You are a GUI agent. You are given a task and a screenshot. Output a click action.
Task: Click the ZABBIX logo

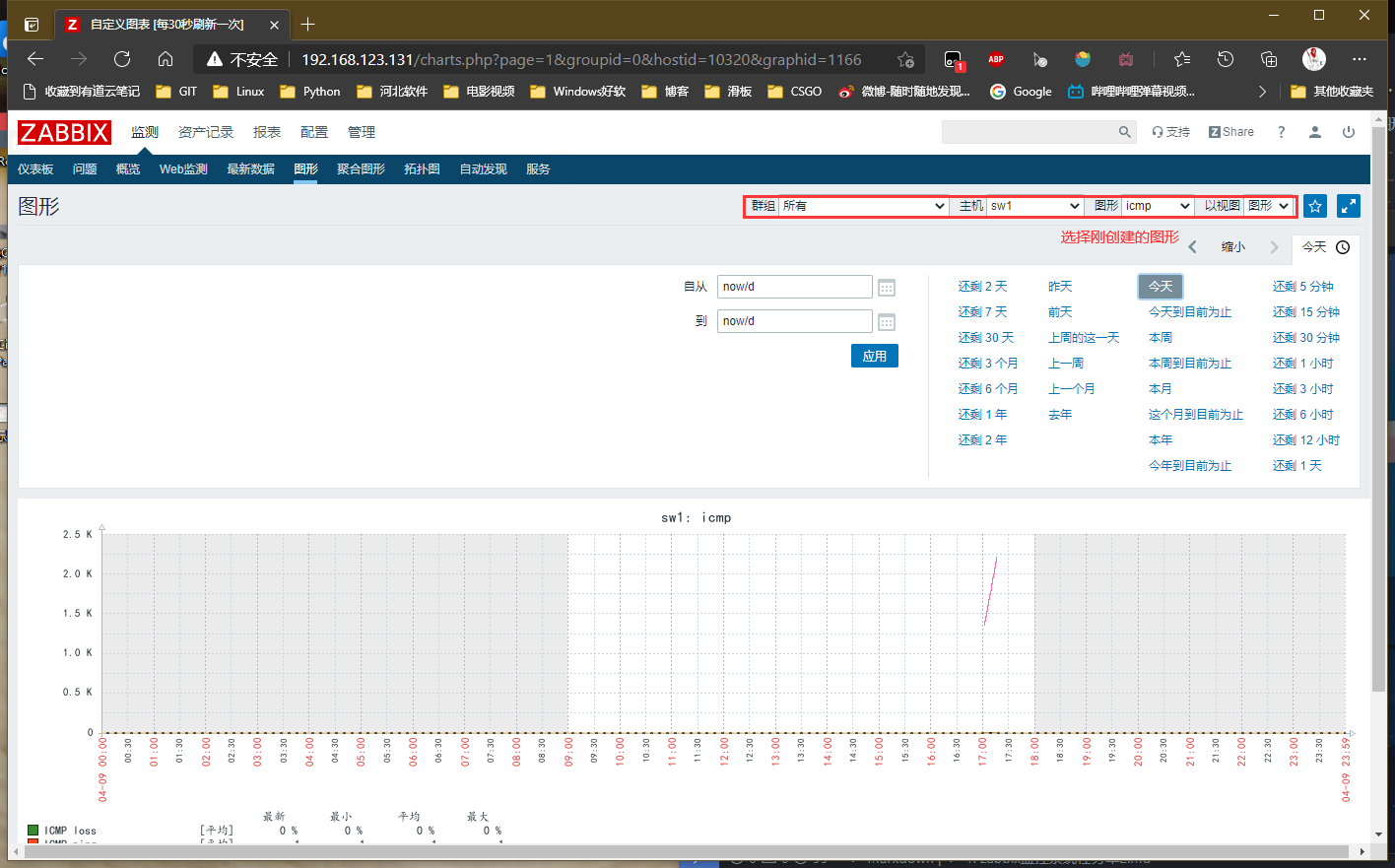click(x=64, y=132)
